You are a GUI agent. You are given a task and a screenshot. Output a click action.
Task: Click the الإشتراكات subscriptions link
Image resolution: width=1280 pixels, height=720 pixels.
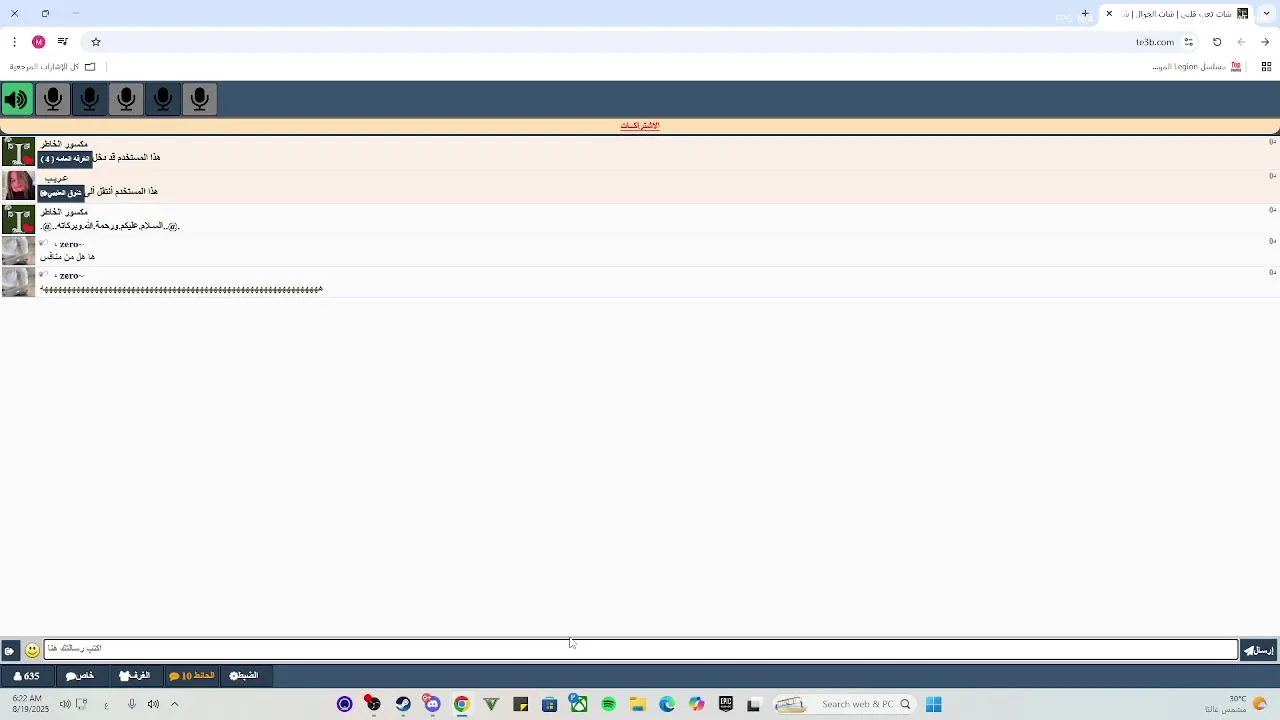(x=640, y=126)
